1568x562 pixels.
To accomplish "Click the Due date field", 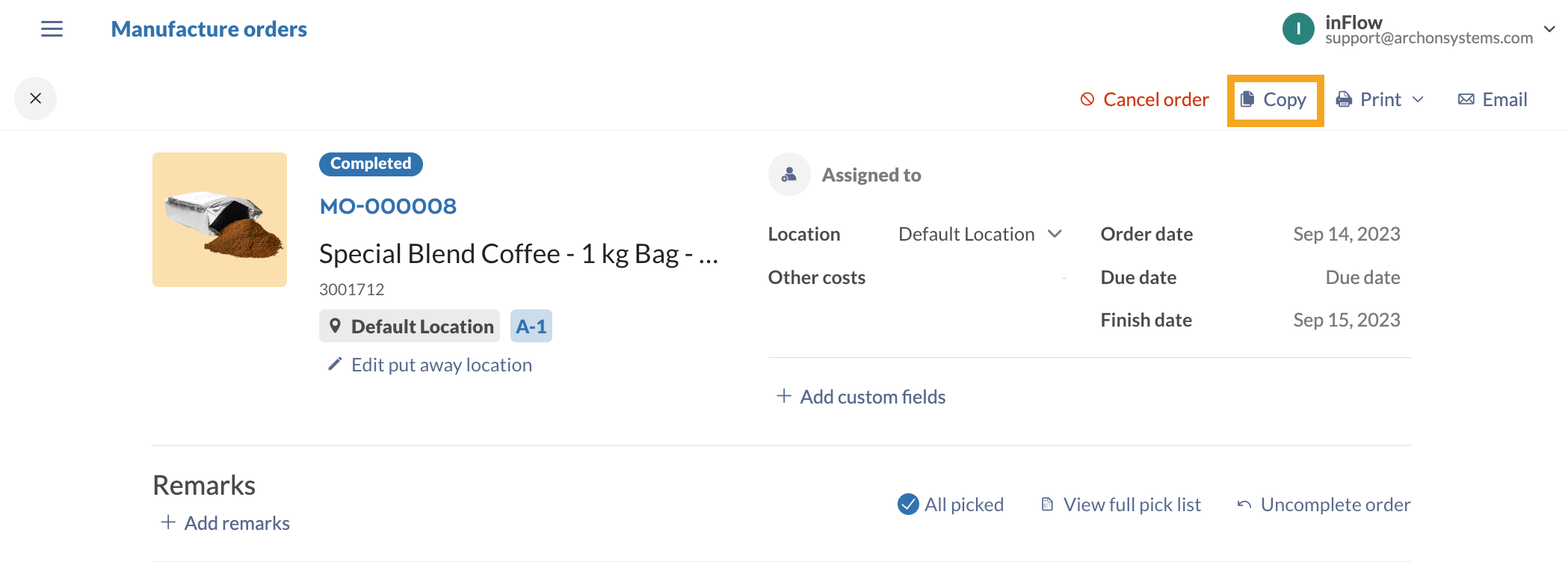I will [1362, 277].
